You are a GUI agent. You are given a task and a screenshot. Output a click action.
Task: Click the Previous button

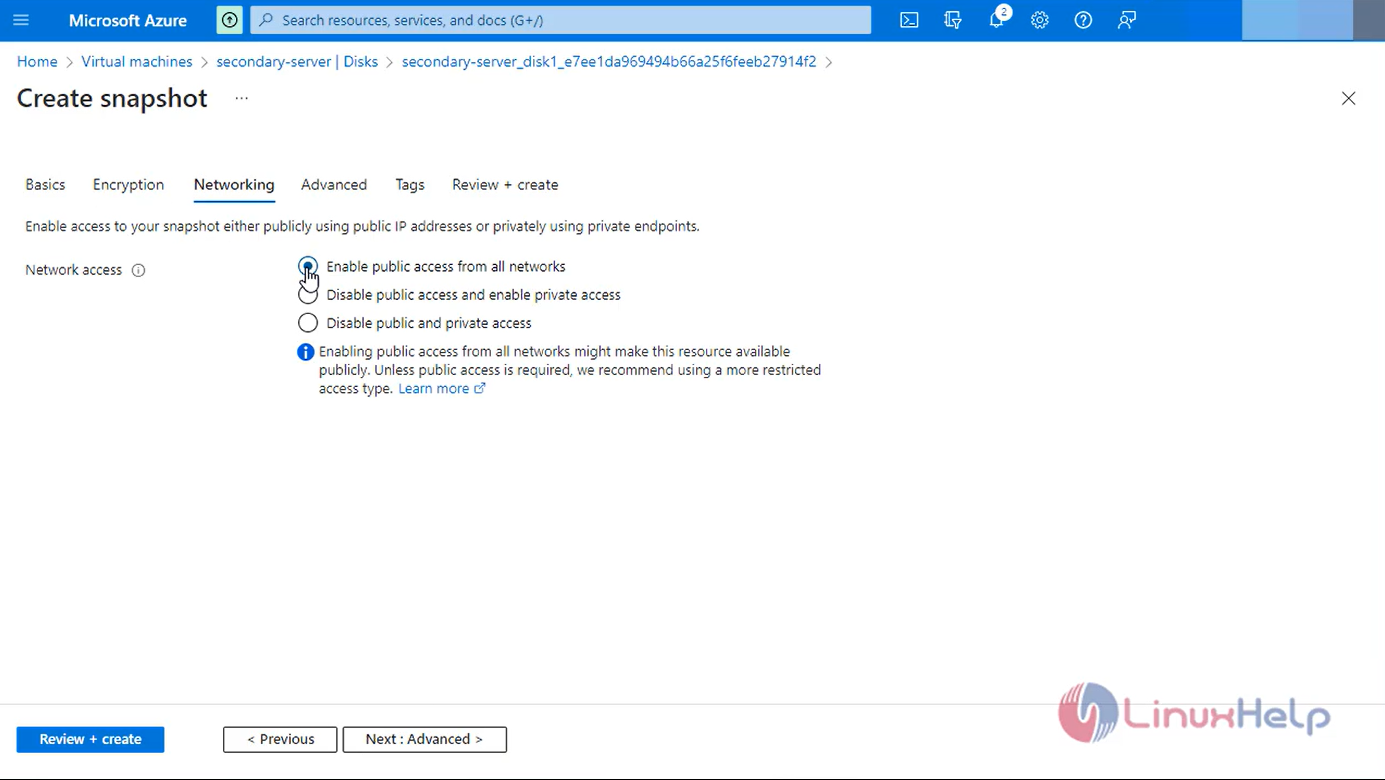pos(280,739)
